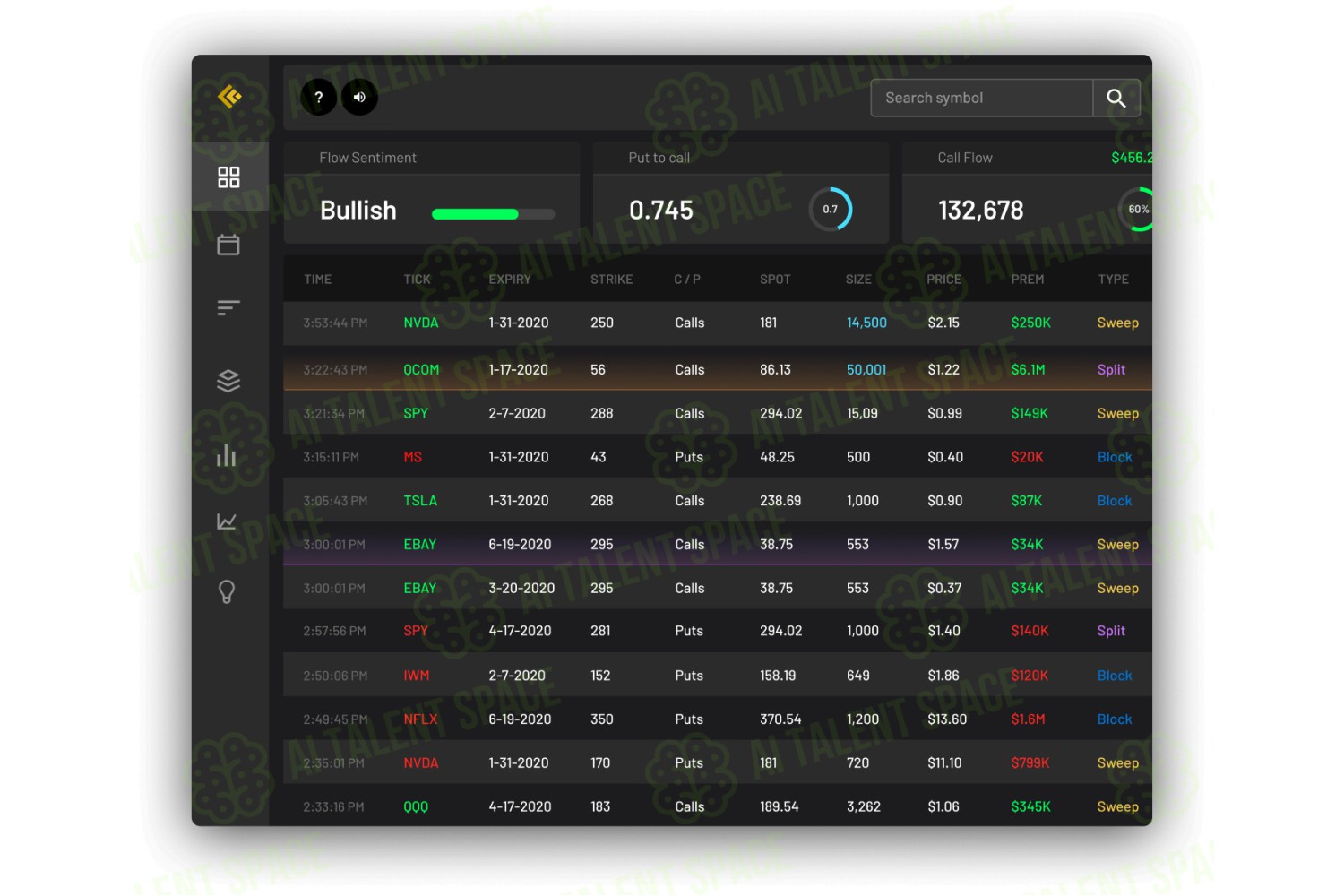Click the expiry 4-17-2020 in QQQ row

[520, 807]
